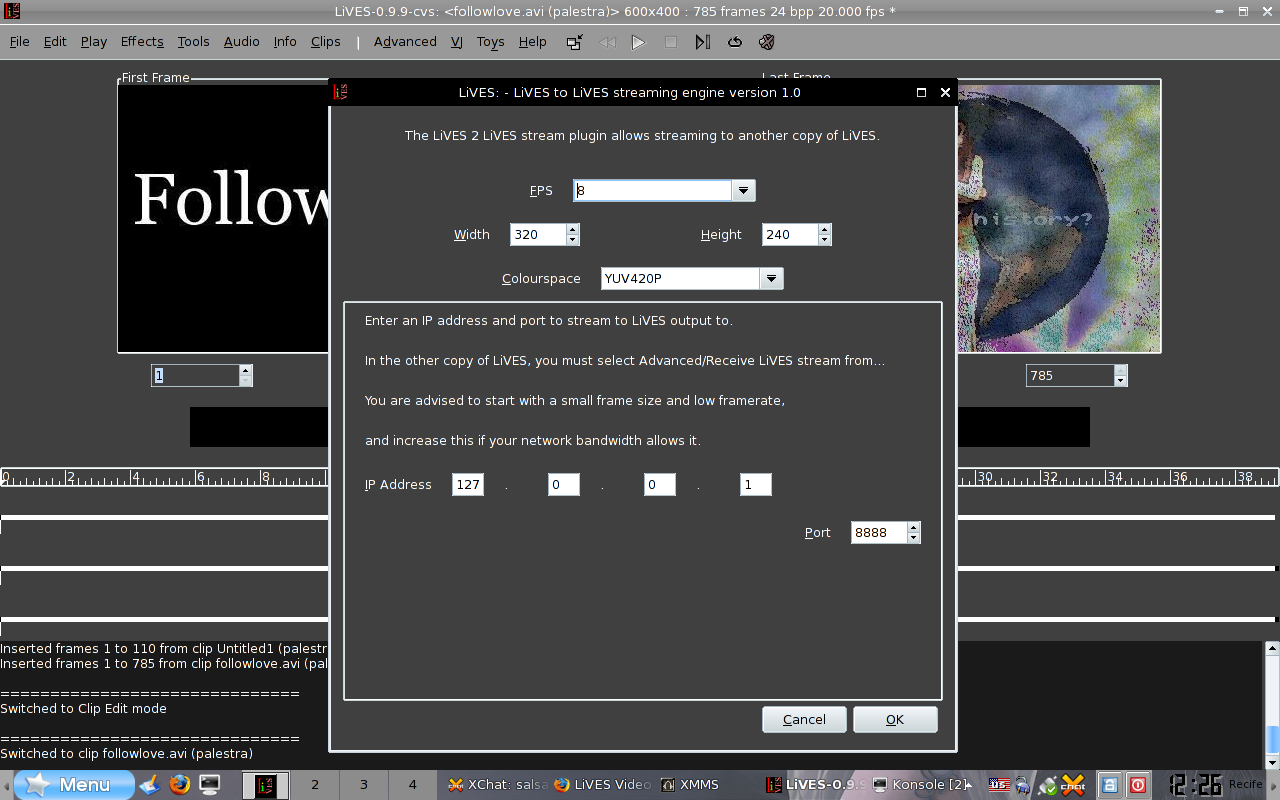Decrease Width using down stepper arrow

[x=573, y=241]
